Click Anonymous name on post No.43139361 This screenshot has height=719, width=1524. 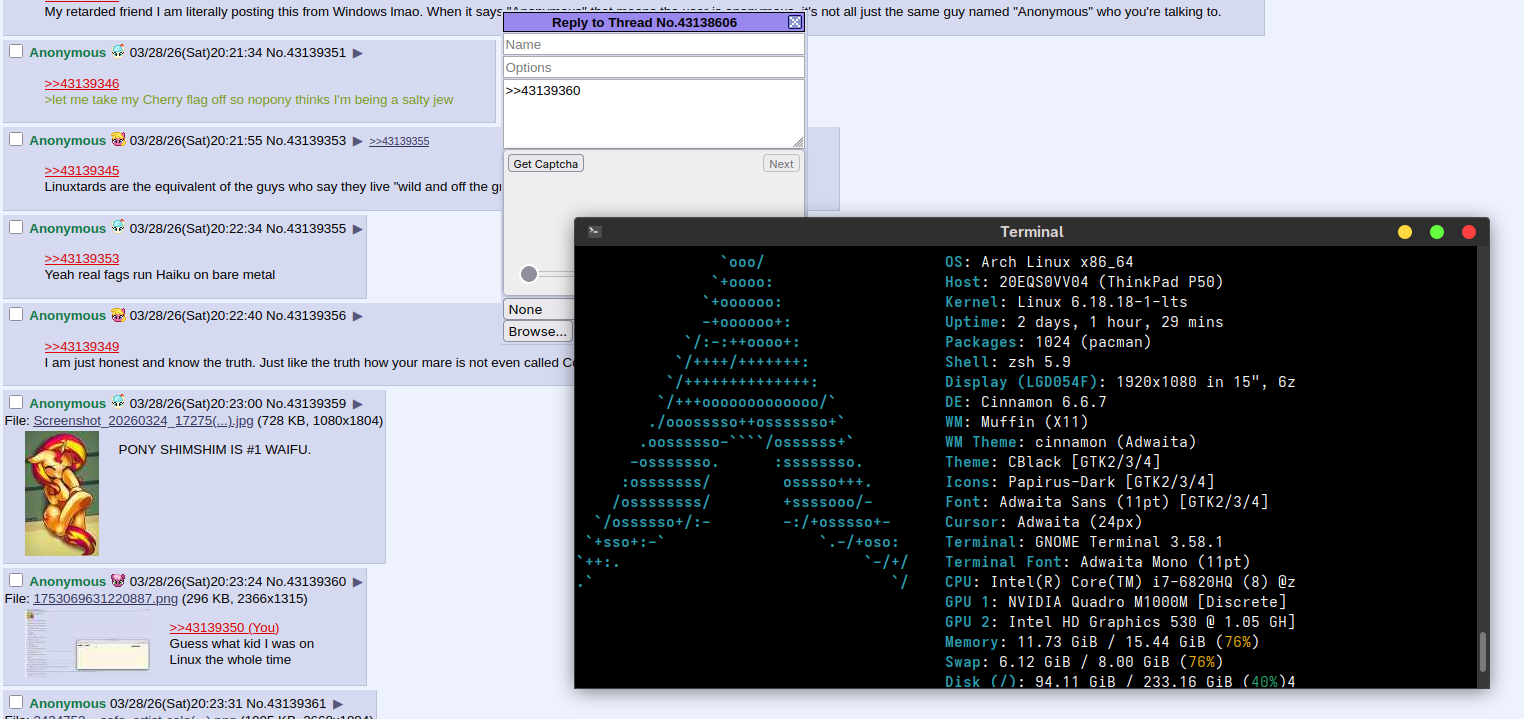[x=67, y=704]
